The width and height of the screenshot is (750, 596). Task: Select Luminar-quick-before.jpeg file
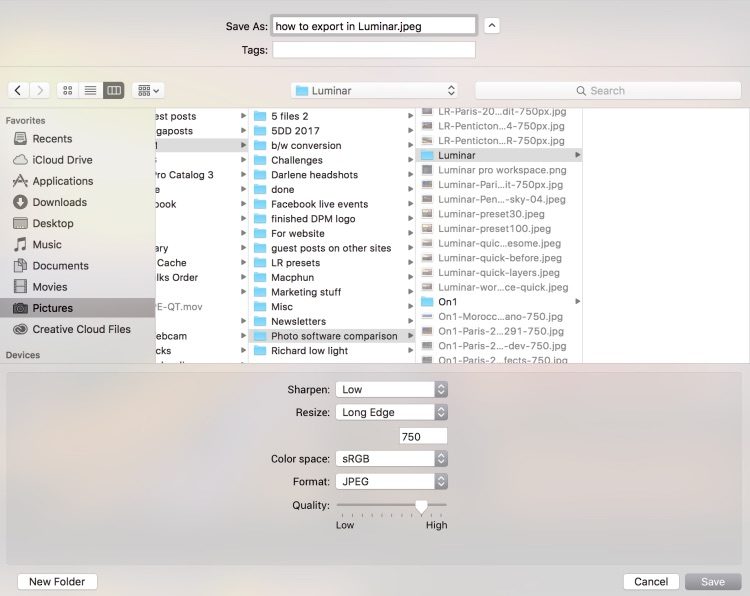click(x=499, y=258)
